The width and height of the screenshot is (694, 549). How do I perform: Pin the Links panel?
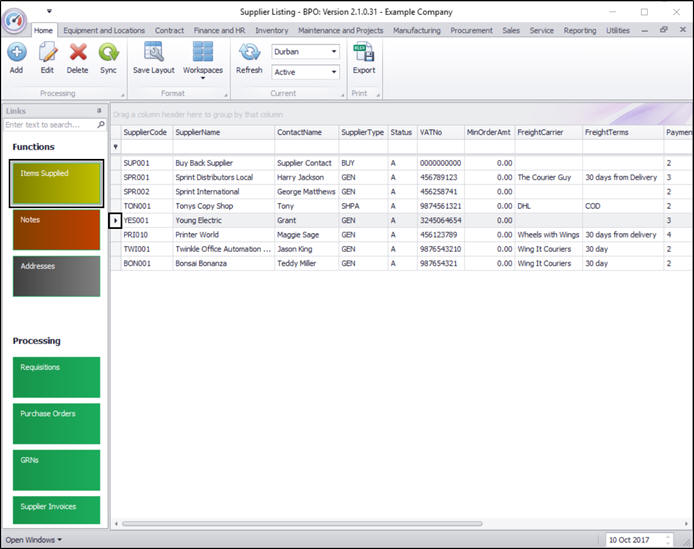pyautogui.click(x=98, y=111)
